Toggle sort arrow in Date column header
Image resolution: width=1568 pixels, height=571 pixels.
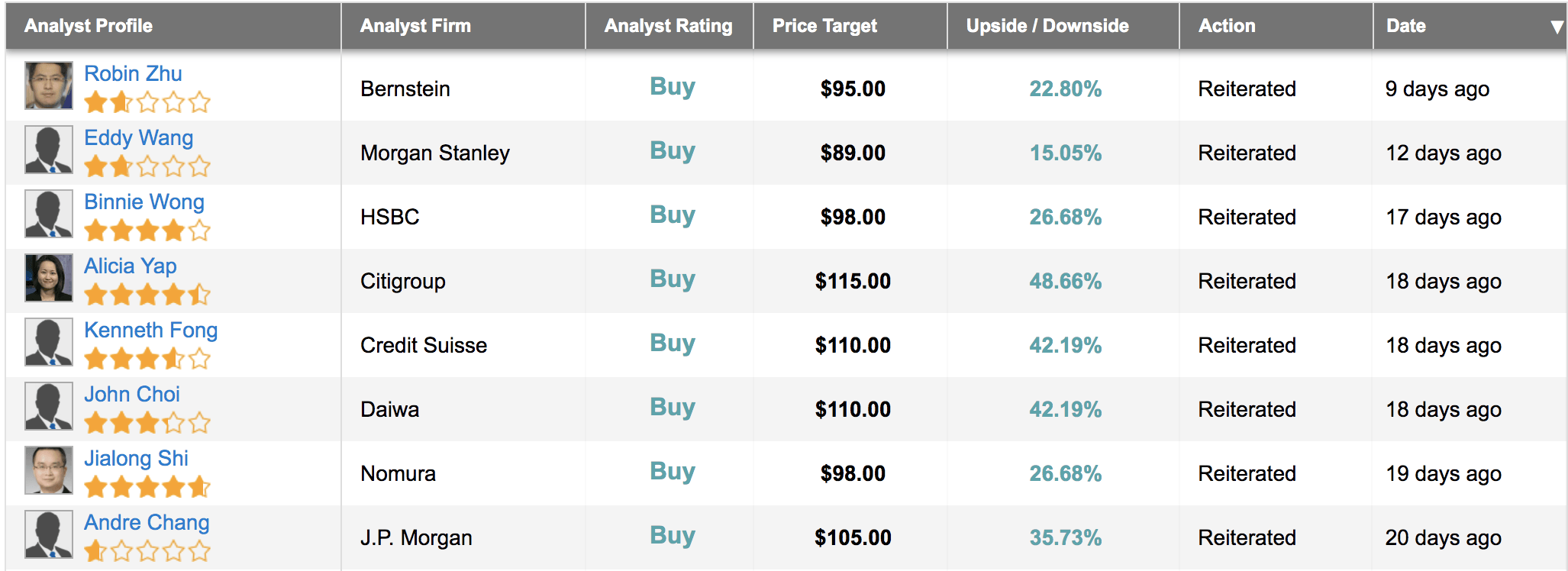point(1557,27)
